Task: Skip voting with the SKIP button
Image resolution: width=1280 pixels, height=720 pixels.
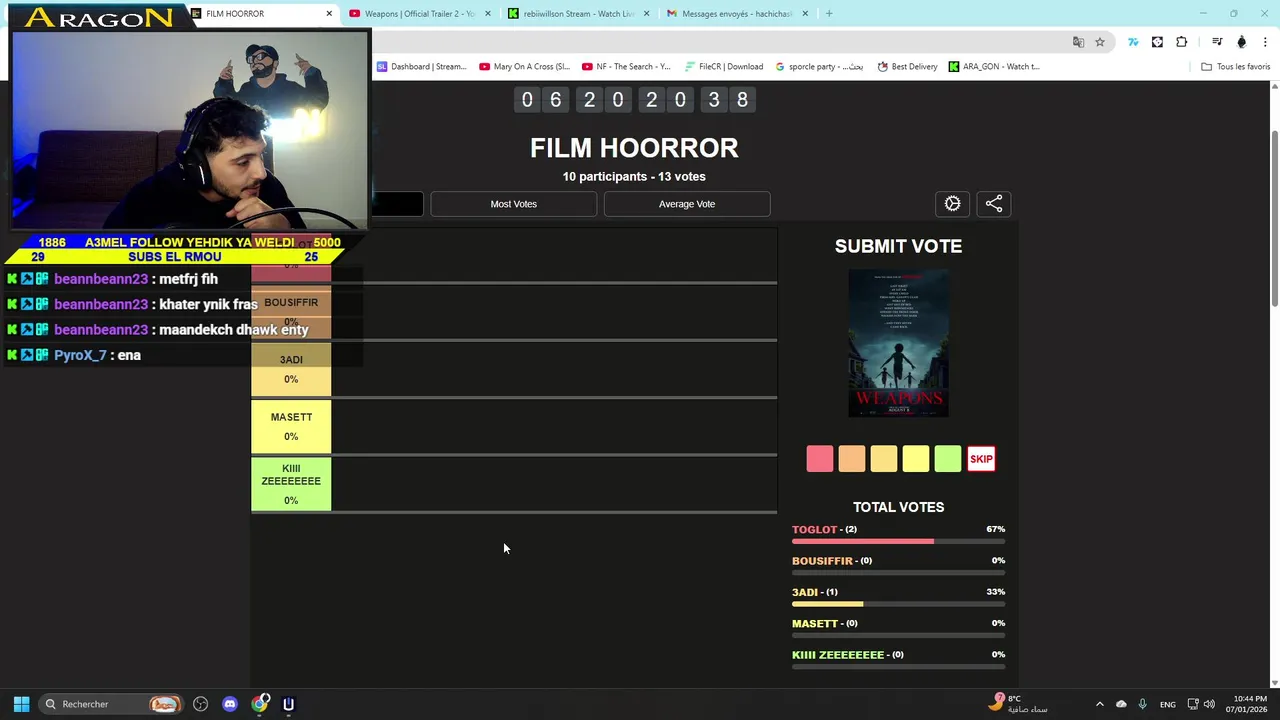Action: coord(981,459)
